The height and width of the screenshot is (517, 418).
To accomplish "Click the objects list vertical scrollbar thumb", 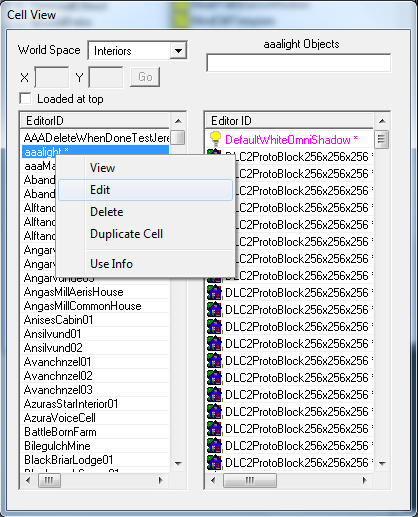I will (381, 139).
